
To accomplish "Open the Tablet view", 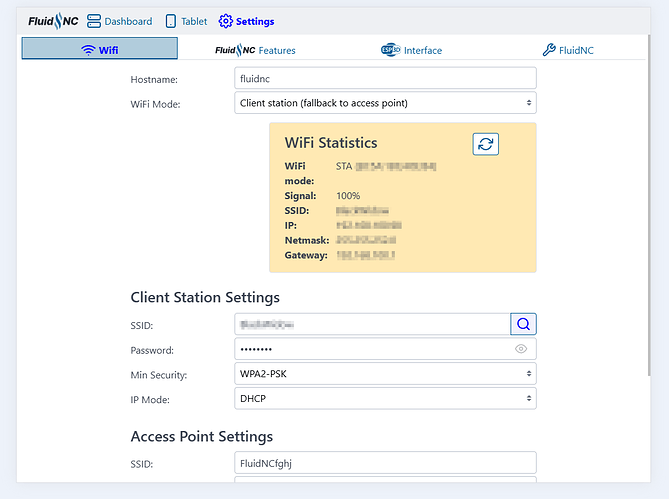I will point(186,21).
